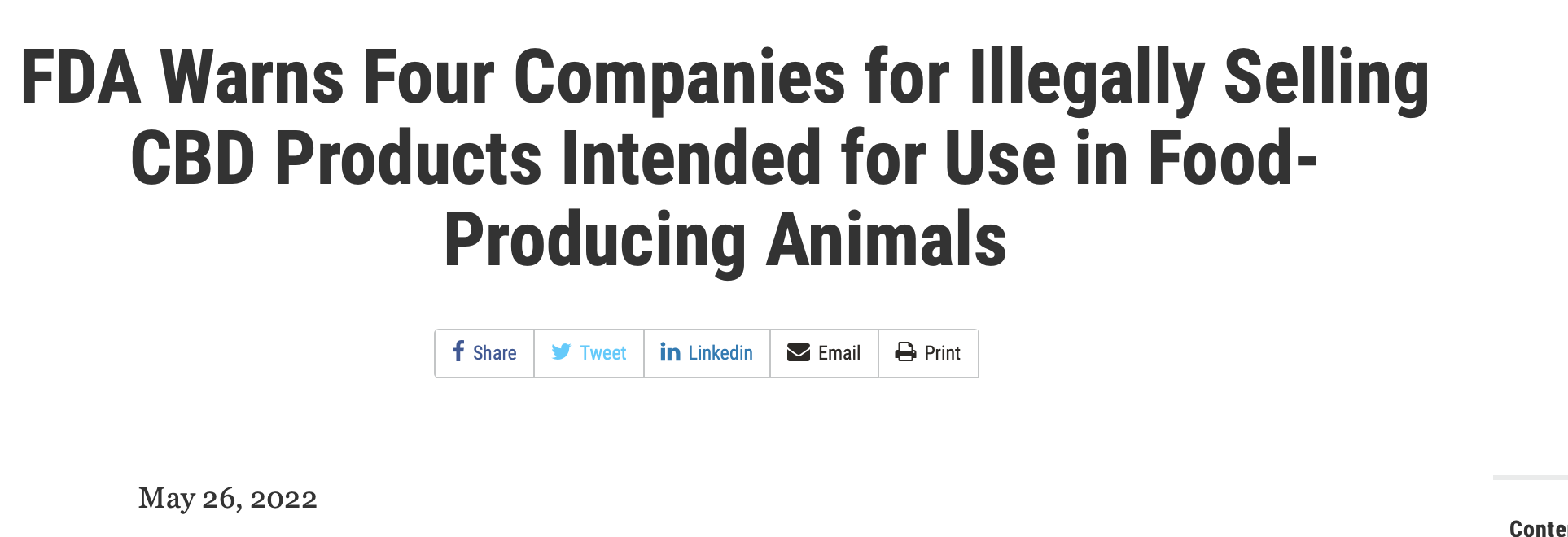Click "Companies" in the article headline
This screenshot has width=1568, height=537.
point(679,78)
